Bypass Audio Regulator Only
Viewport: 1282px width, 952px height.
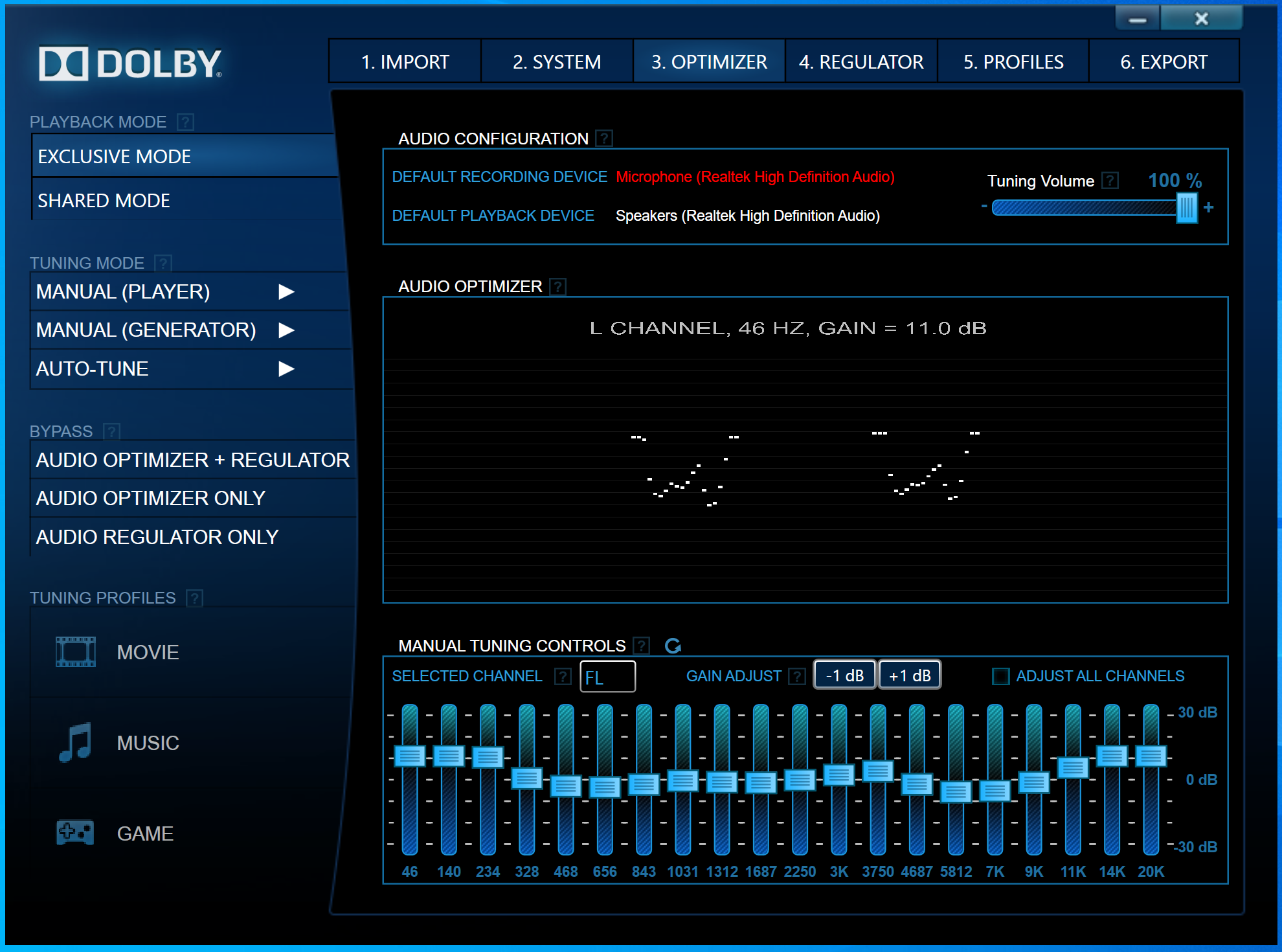[x=193, y=537]
